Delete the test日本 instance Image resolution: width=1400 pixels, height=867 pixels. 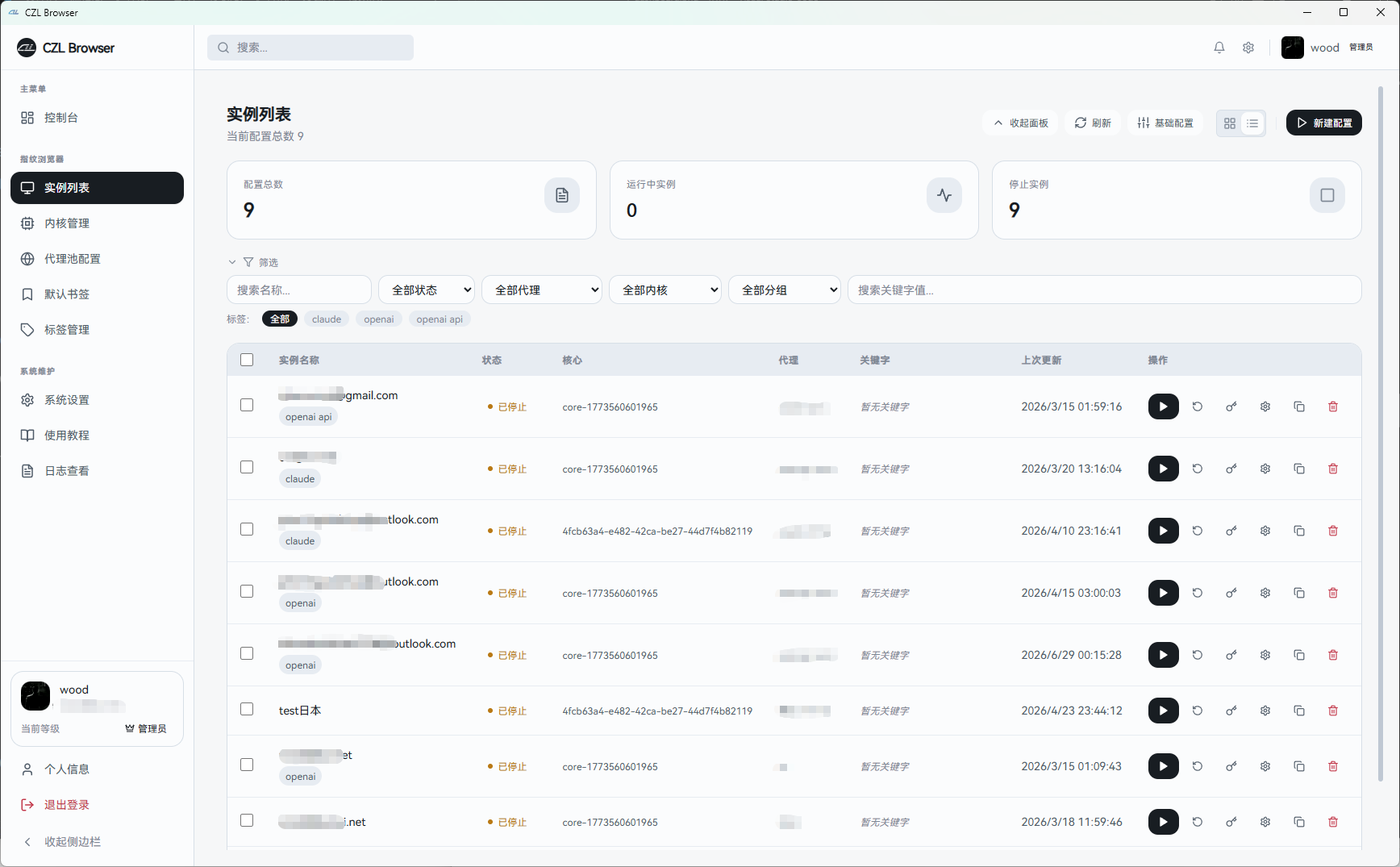pos(1333,711)
